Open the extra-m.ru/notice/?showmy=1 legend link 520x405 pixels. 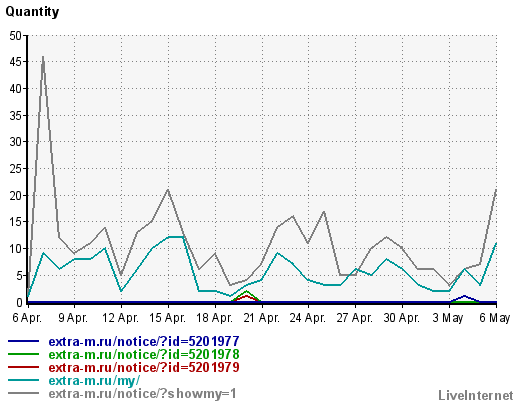(x=143, y=394)
